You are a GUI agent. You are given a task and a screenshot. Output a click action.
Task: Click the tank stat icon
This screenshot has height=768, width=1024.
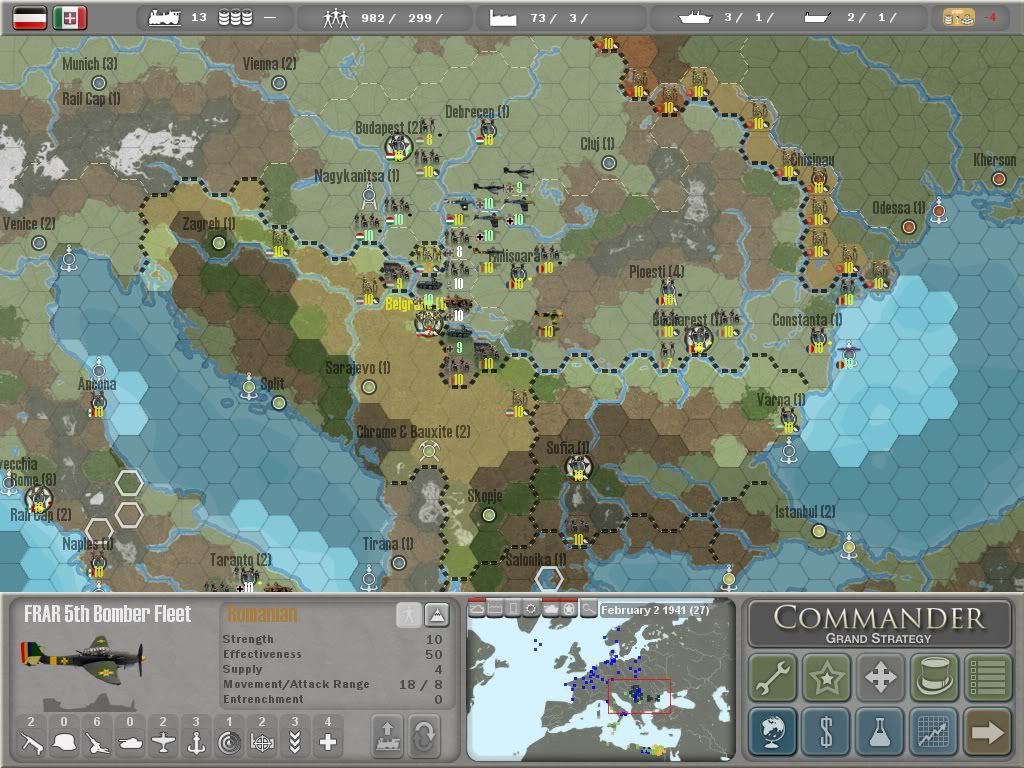click(x=130, y=743)
